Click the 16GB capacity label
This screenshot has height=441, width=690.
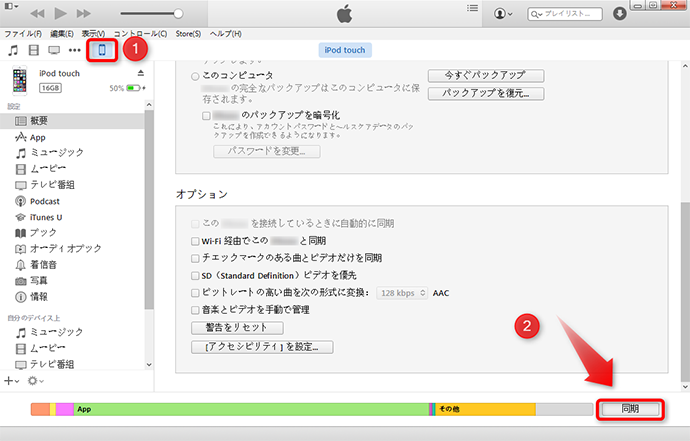pyautogui.click(x=50, y=88)
